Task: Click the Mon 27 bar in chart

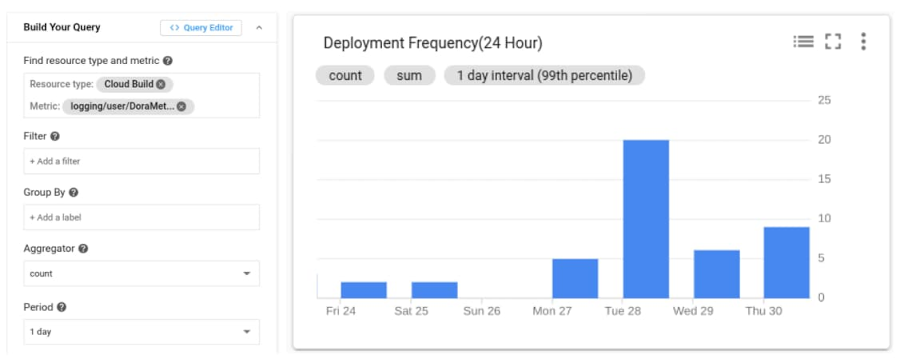Action: (x=575, y=279)
